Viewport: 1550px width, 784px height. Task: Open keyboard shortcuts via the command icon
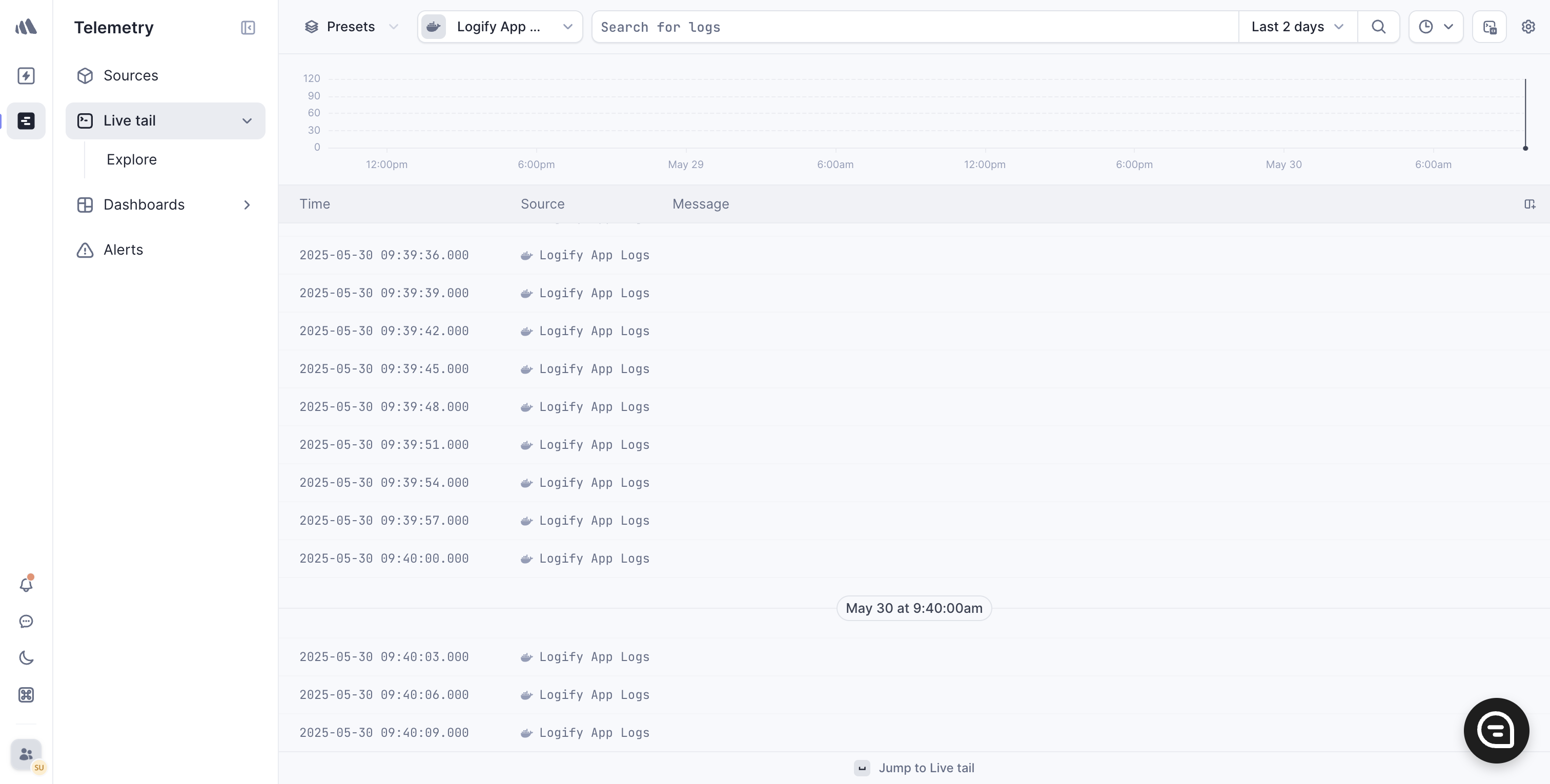coord(26,695)
